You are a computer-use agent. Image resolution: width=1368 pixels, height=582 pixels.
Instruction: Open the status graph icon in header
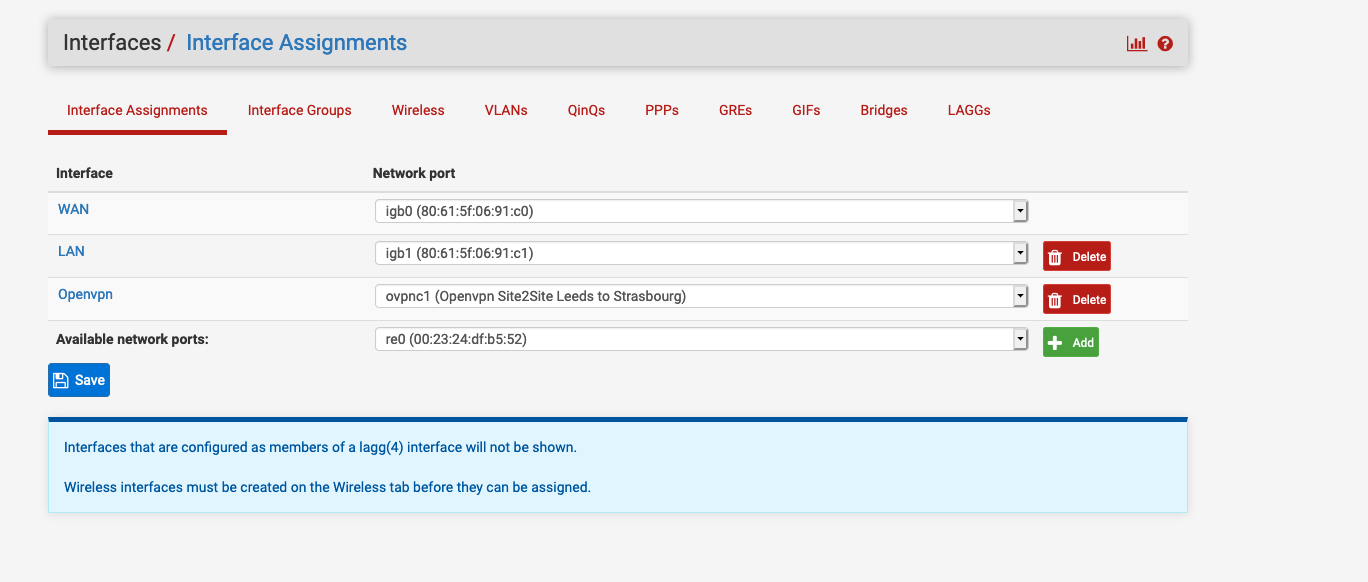coord(1136,43)
